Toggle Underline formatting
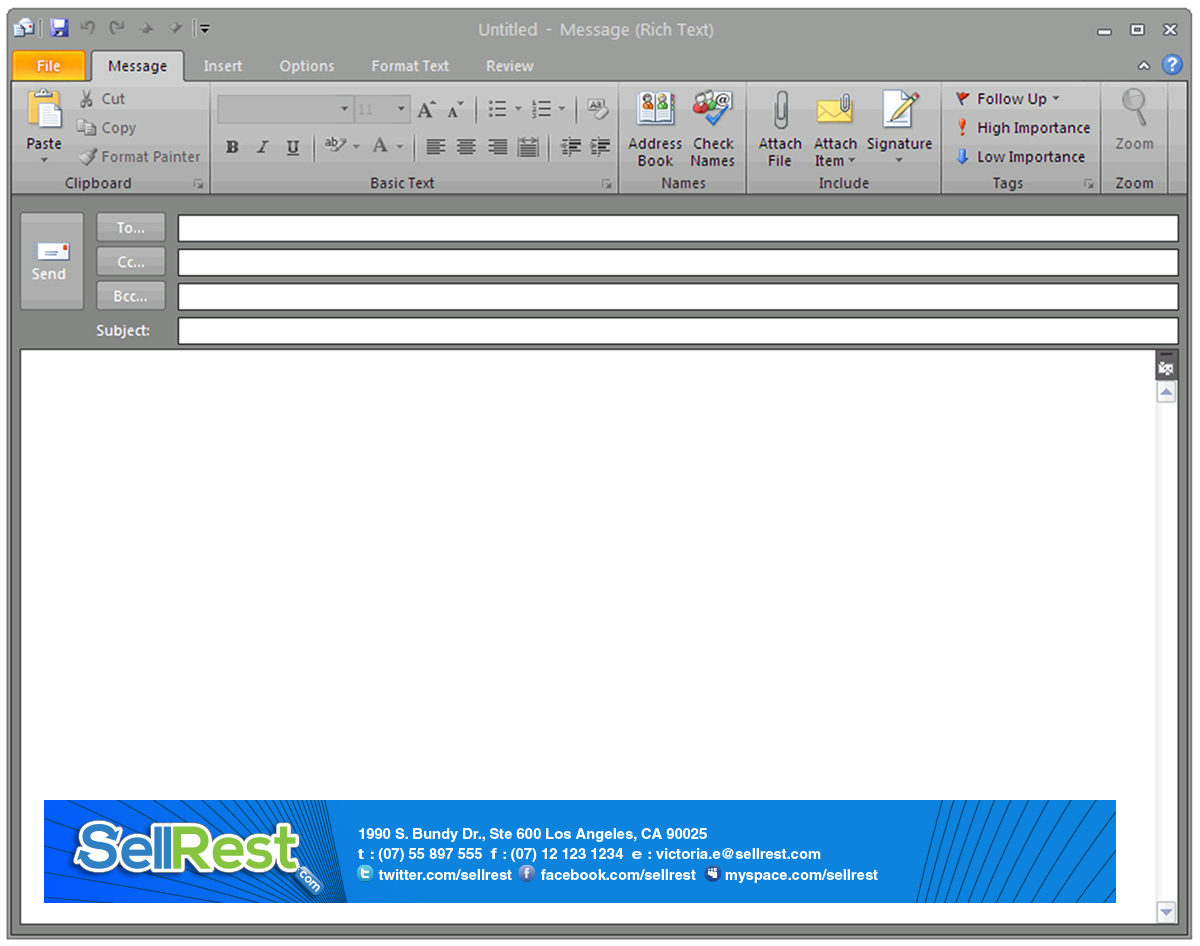Screen dimensions: 1200x946 click(x=292, y=147)
